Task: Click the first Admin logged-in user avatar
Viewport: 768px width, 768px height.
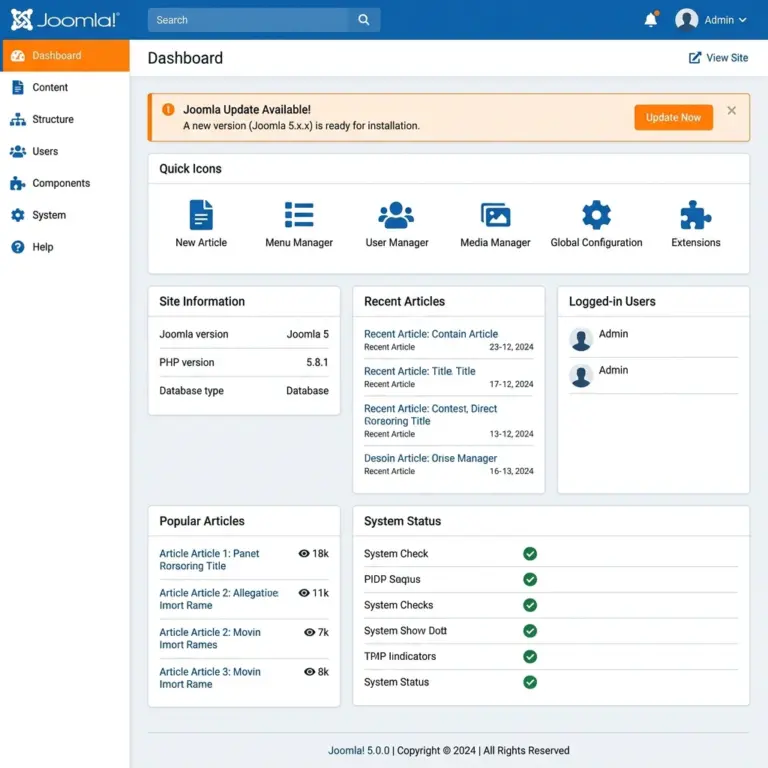Action: pyautogui.click(x=581, y=339)
